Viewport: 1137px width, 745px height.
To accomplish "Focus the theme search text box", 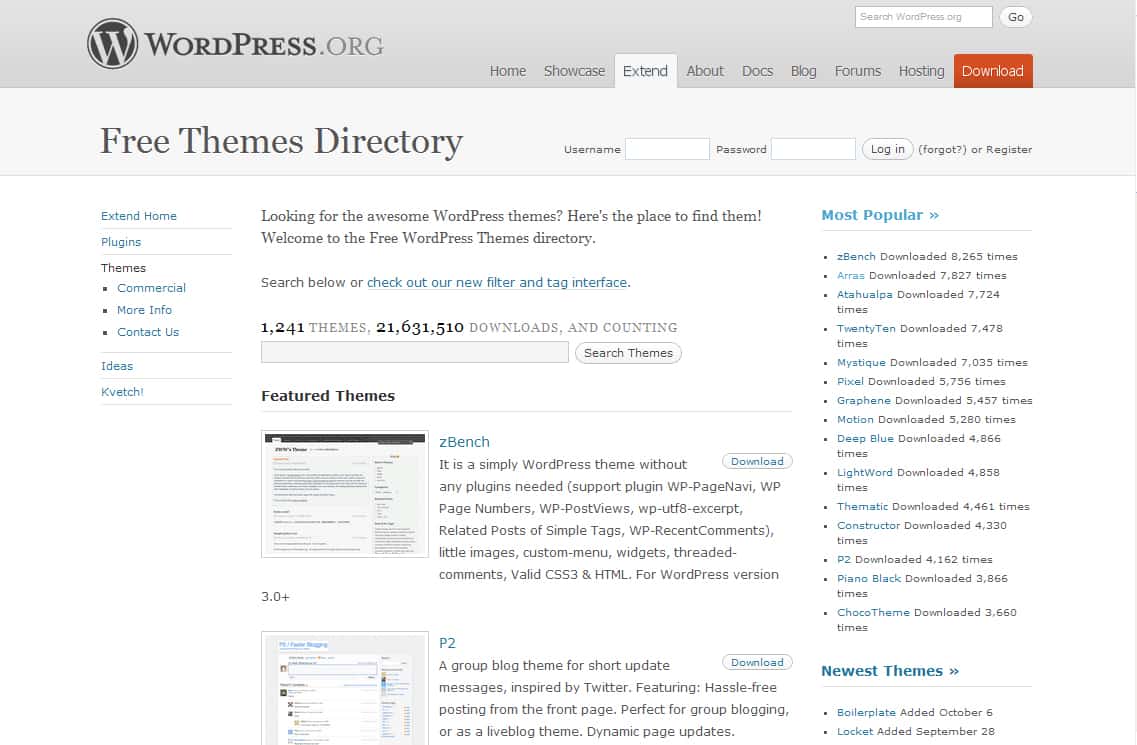I will point(415,353).
